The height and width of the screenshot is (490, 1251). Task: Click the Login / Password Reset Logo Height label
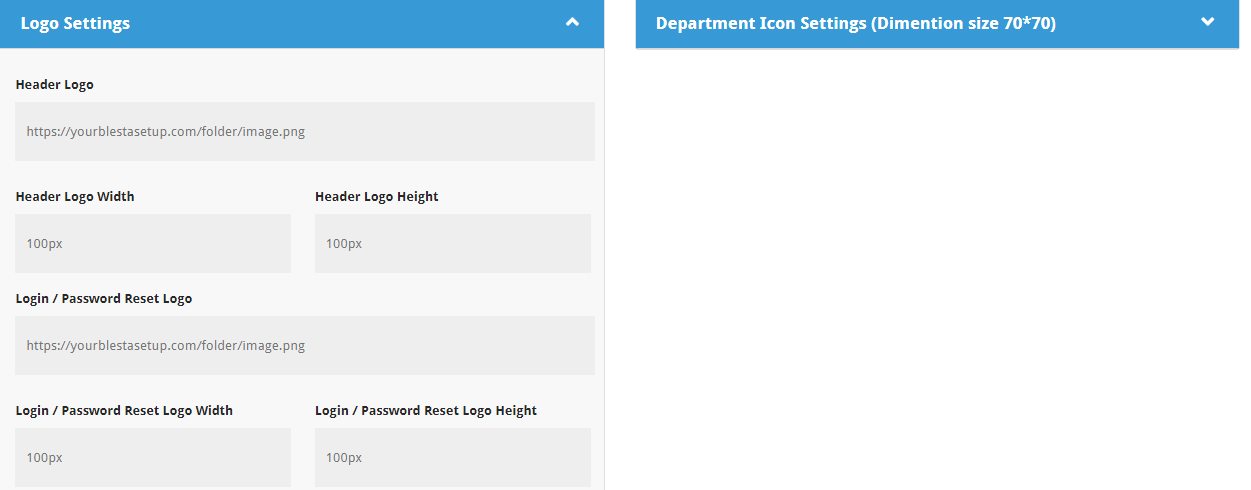pos(425,411)
